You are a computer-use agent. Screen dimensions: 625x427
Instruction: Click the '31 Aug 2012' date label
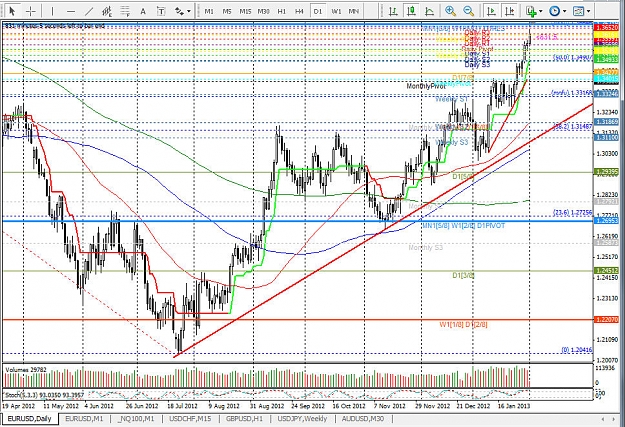[x=266, y=406]
